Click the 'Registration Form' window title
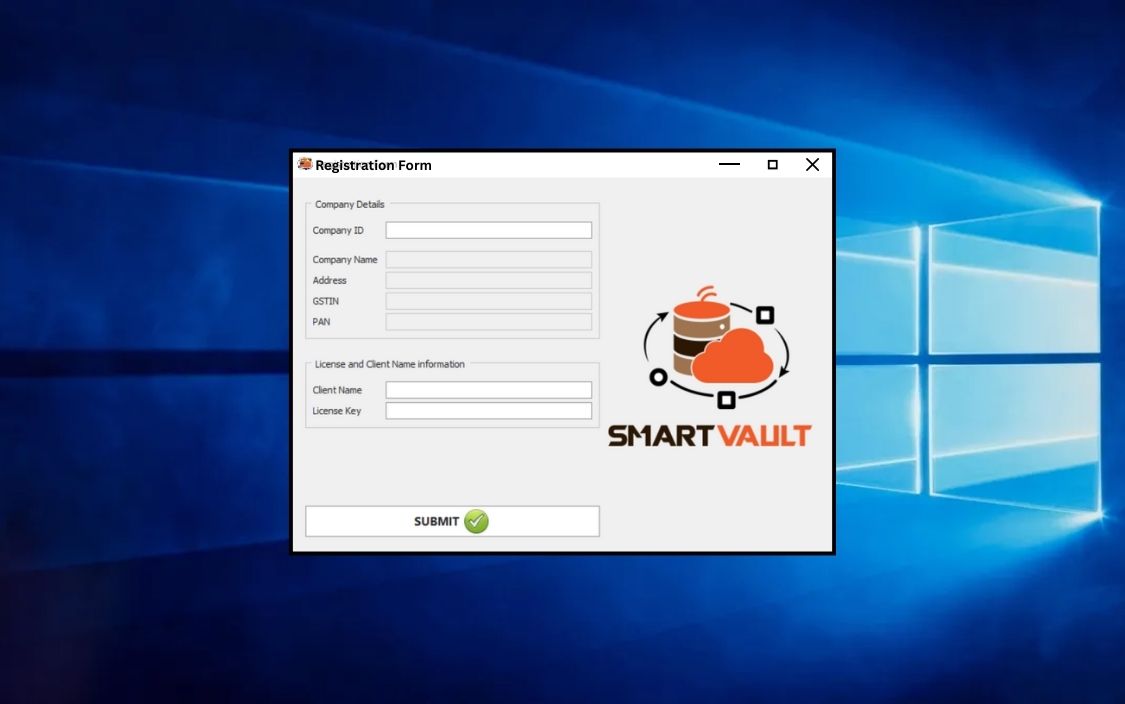The width and height of the screenshot is (1125, 704). pos(373,165)
